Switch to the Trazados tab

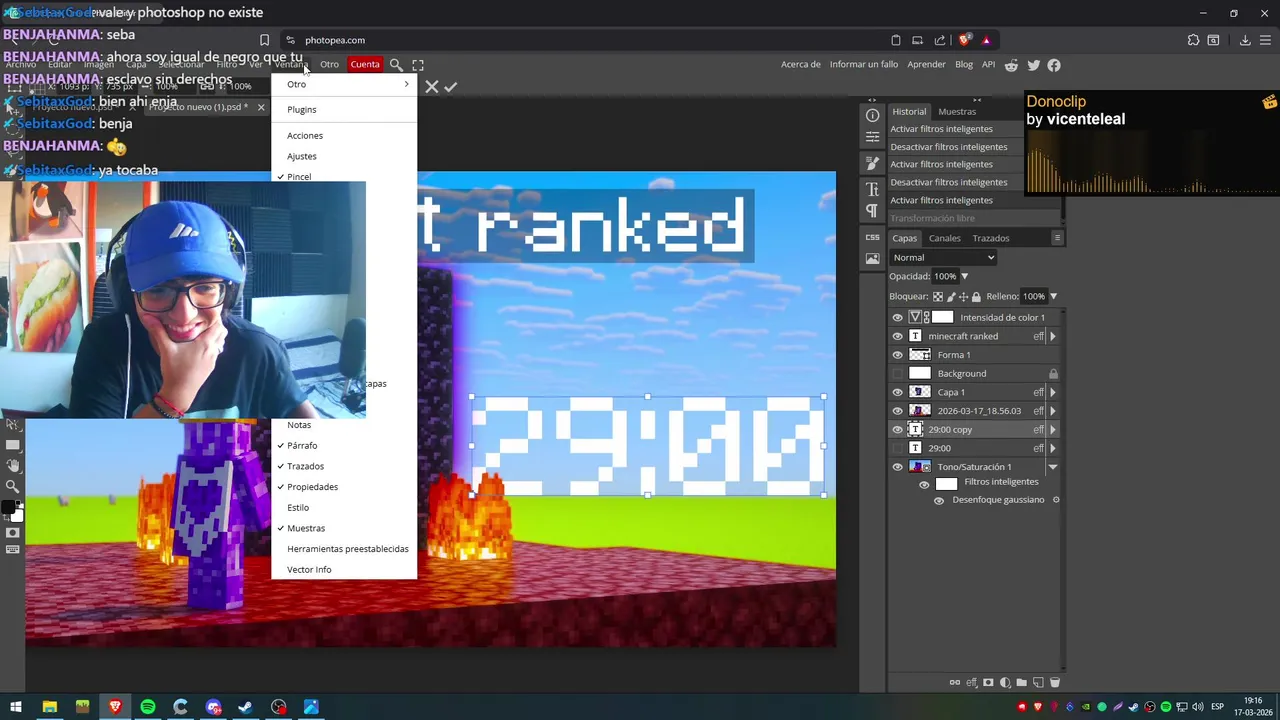991,238
